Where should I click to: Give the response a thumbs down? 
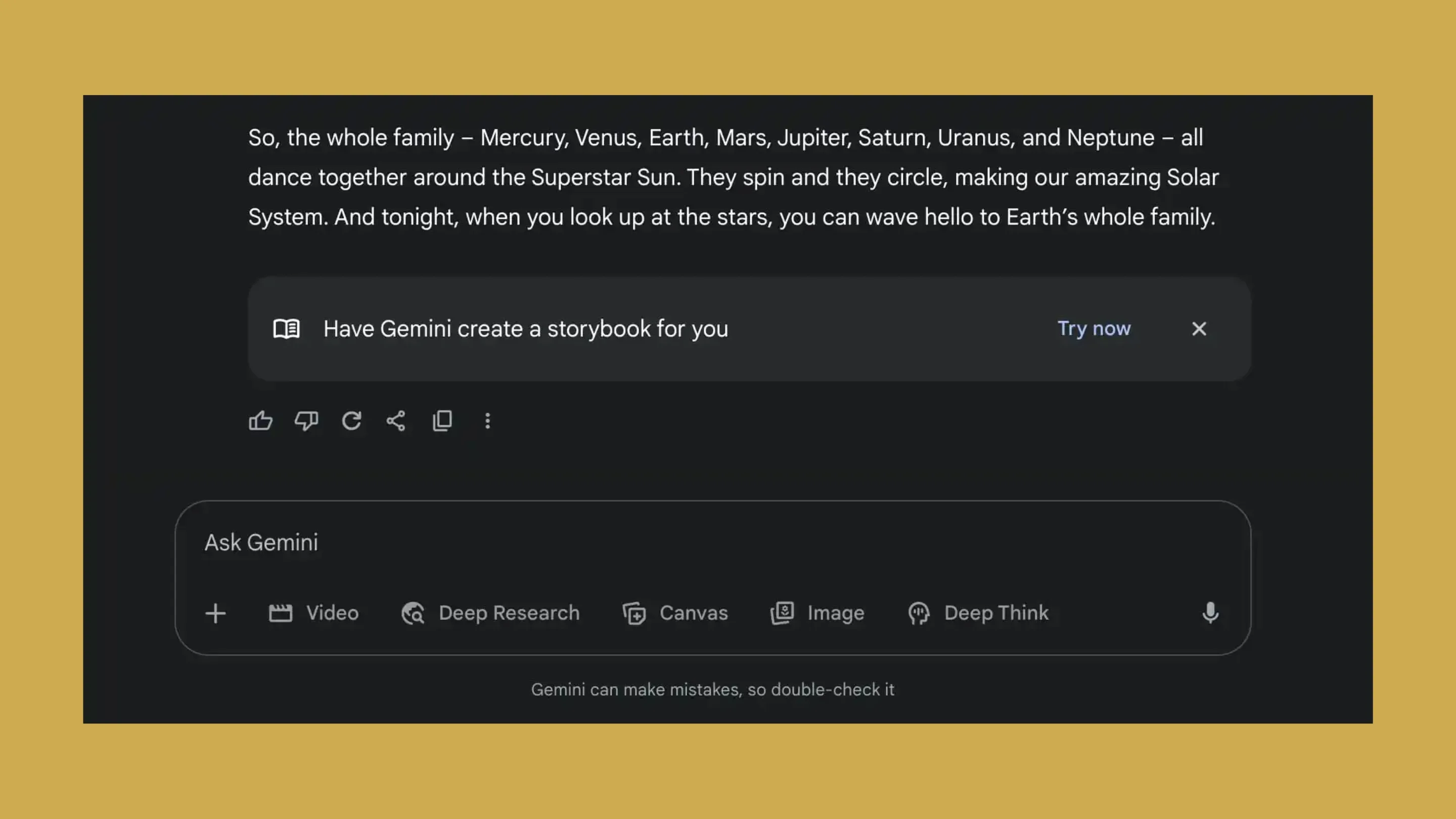click(x=306, y=421)
